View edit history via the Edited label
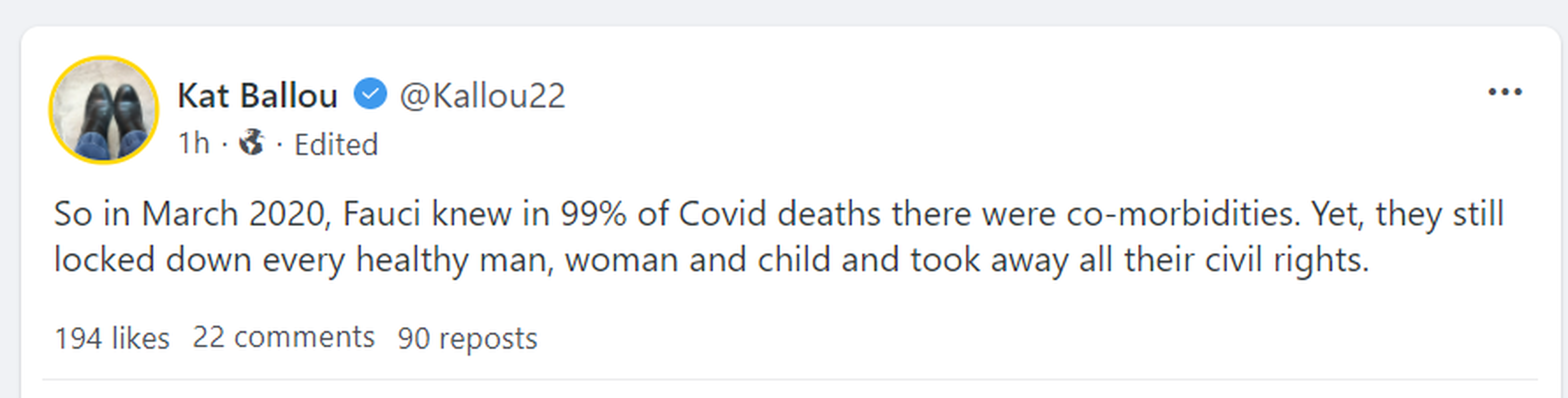 336,145
